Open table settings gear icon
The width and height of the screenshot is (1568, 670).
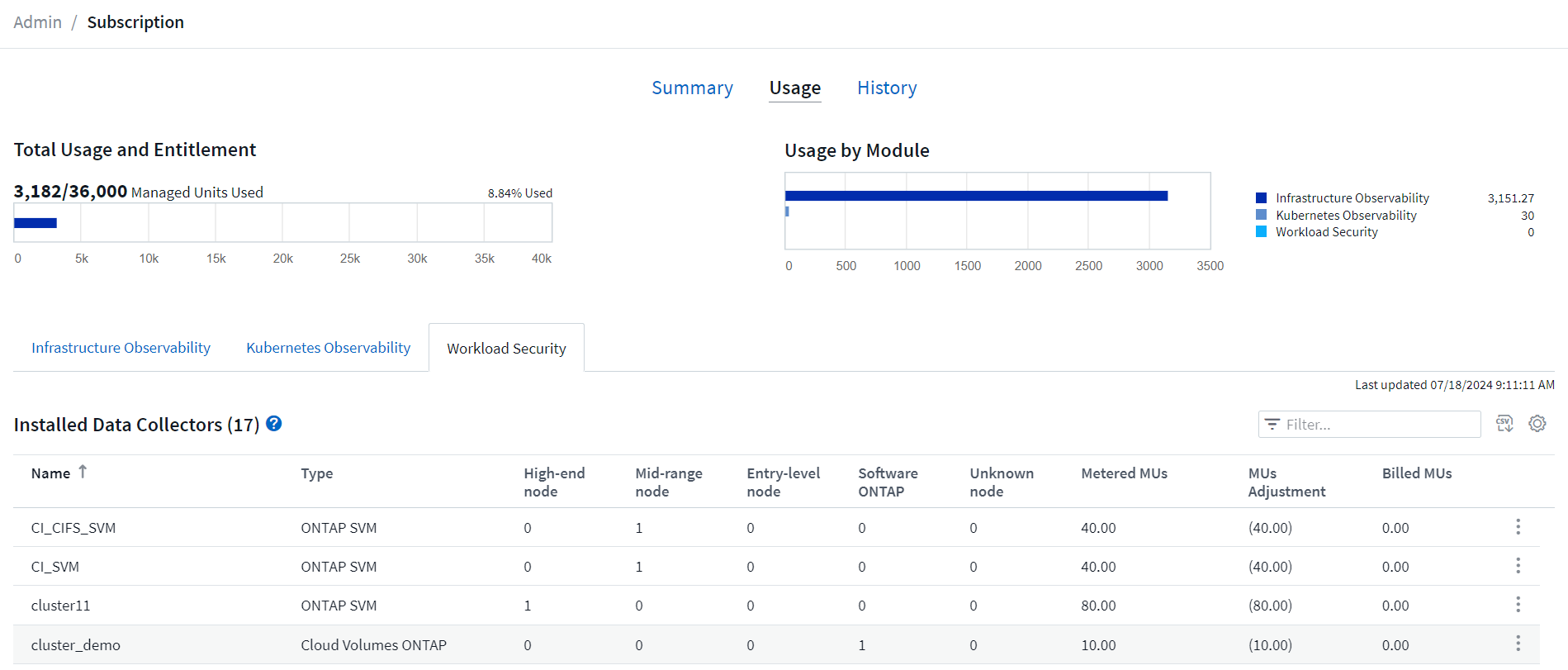click(1537, 424)
